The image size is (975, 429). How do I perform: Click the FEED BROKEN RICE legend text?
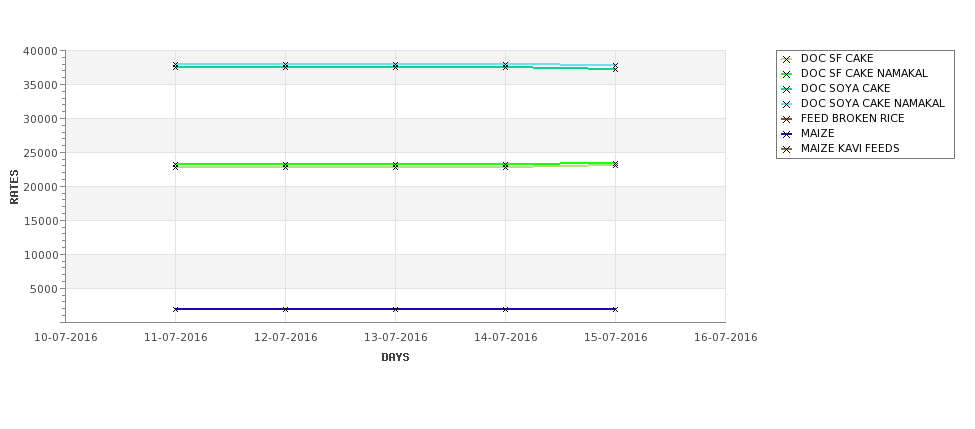tap(853, 118)
